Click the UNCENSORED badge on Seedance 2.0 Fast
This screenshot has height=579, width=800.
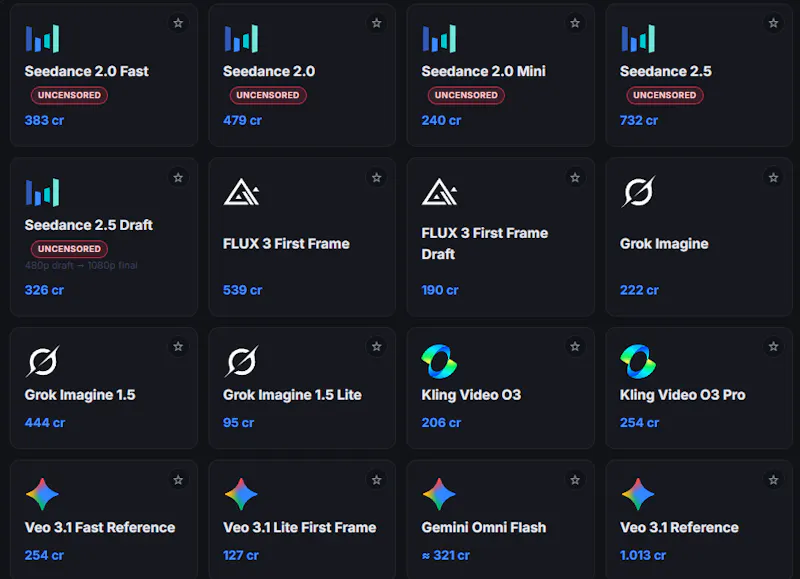(x=69, y=95)
